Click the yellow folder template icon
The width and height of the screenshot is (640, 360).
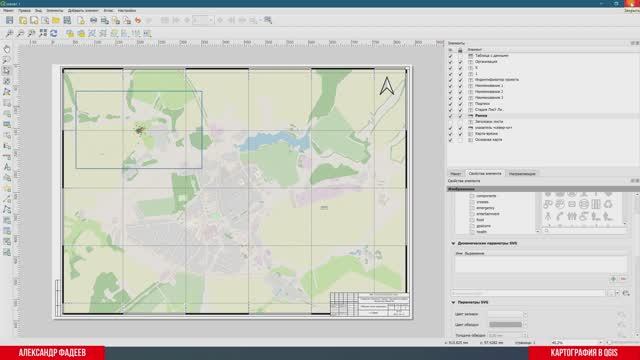tap(56, 20)
